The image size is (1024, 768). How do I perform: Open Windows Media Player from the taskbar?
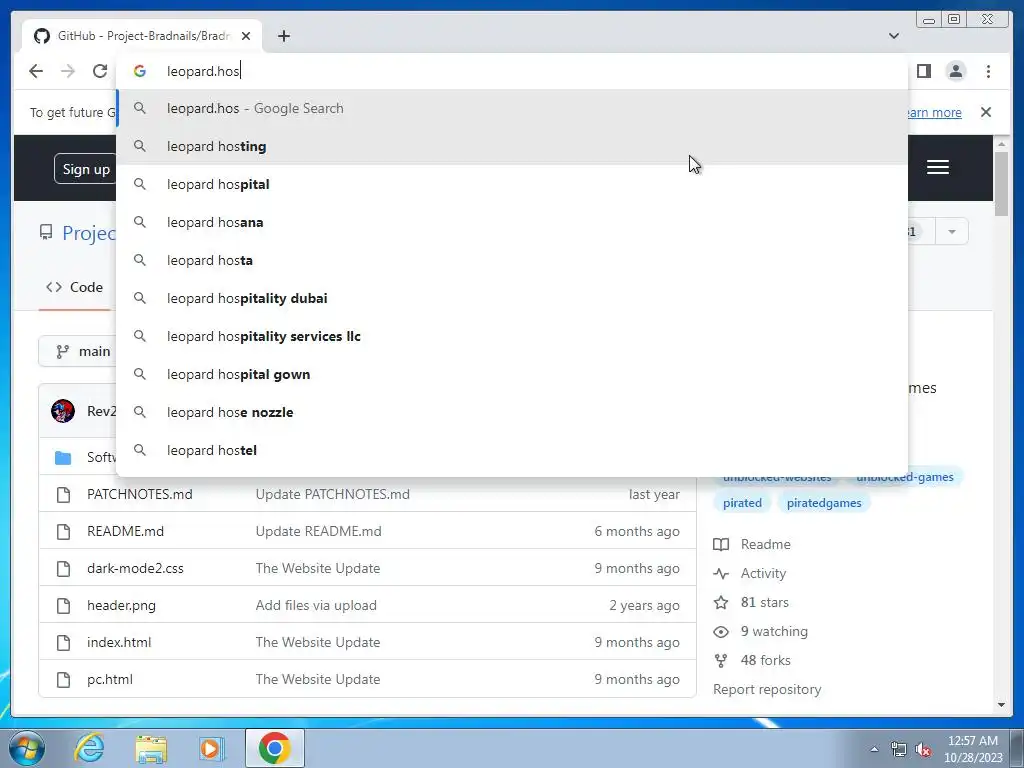[x=210, y=748]
